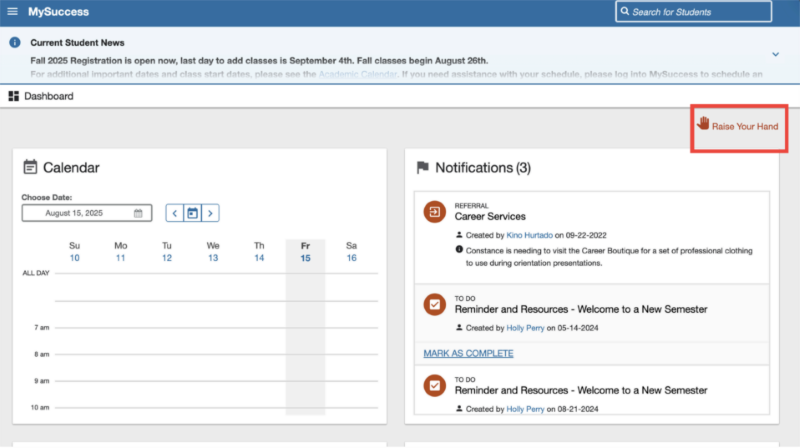Open the hamburger navigation menu

[x=12, y=12]
